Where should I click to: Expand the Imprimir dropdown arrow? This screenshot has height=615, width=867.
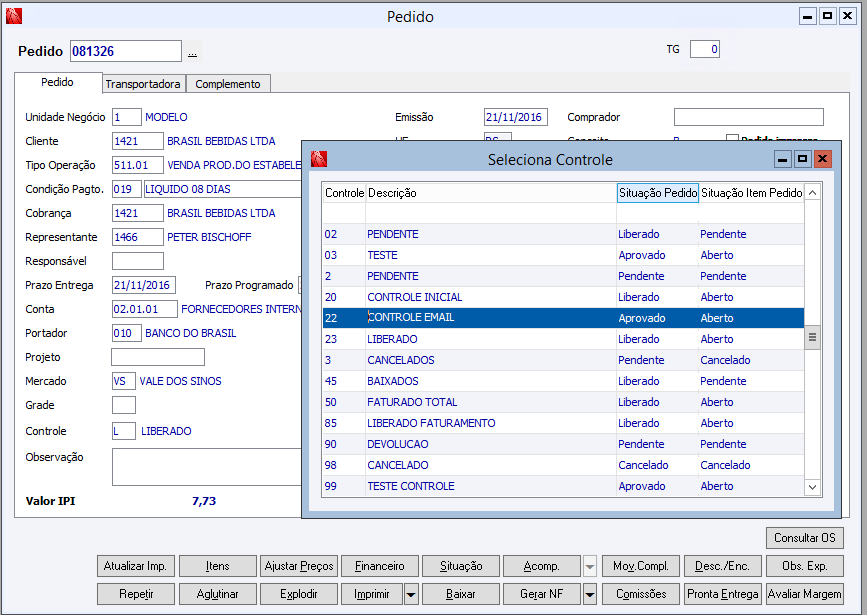click(x=411, y=594)
